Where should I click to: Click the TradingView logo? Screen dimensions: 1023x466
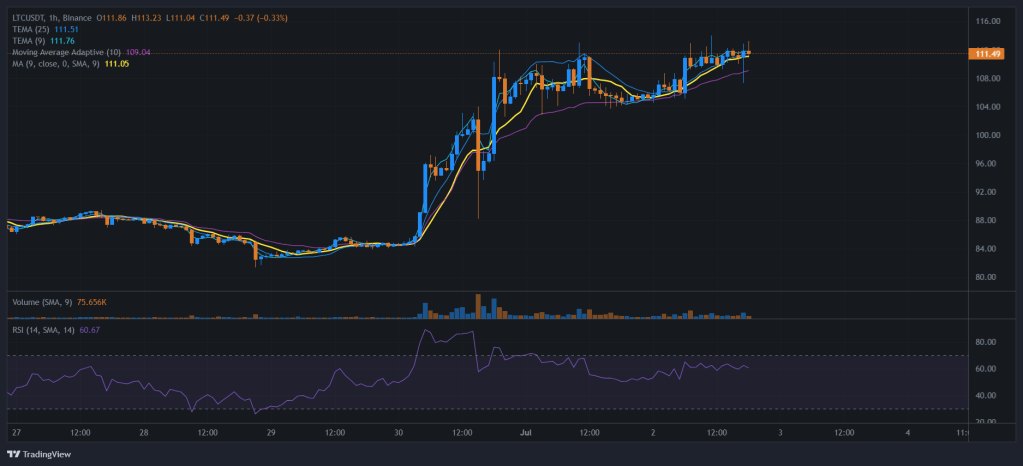(41, 451)
